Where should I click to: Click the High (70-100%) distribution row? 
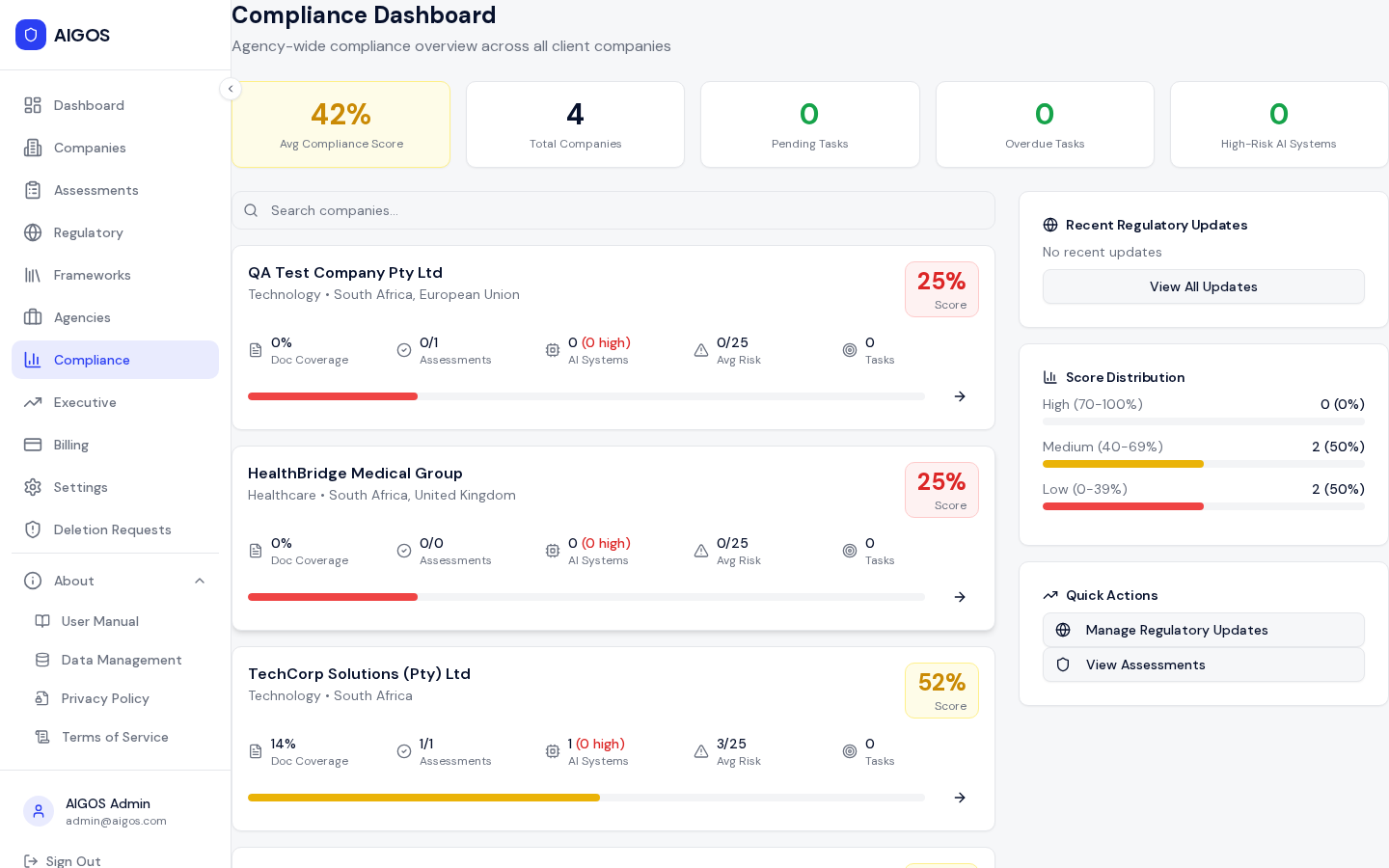click(x=1203, y=411)
